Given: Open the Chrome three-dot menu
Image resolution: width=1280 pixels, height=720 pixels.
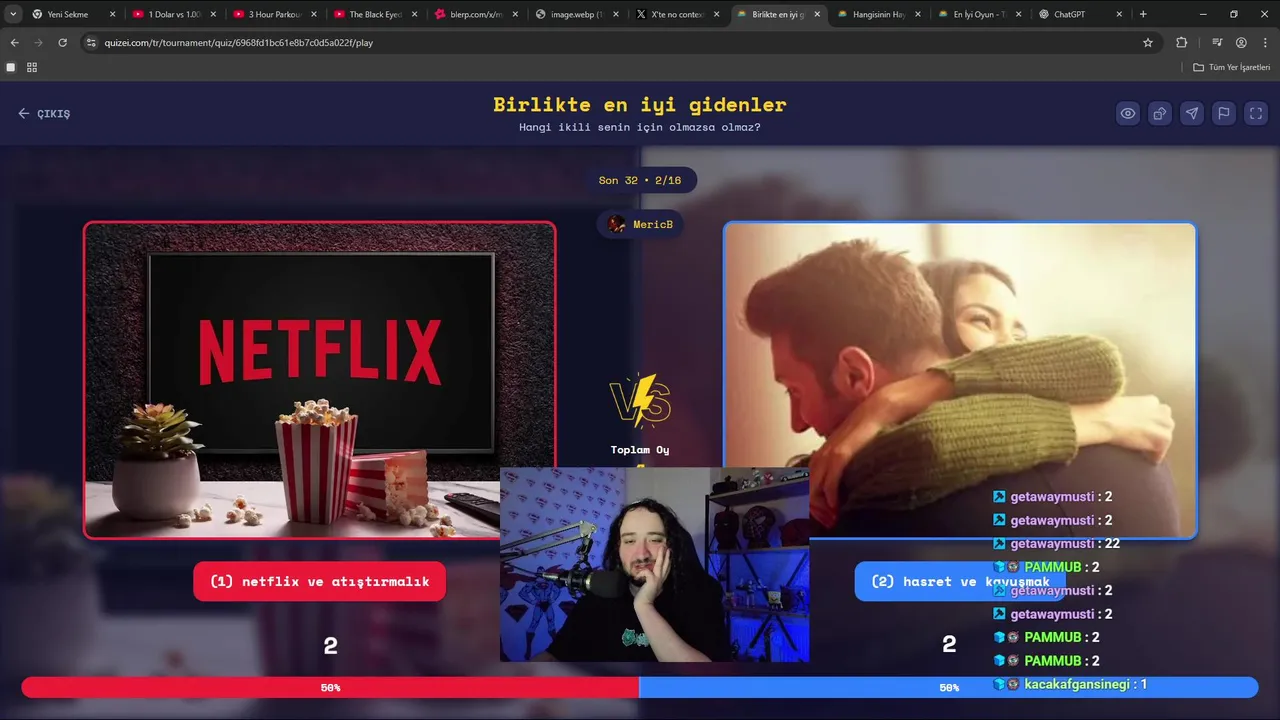Looking at the screenshot, I should pyautogui.click(x=1265, y=43).
